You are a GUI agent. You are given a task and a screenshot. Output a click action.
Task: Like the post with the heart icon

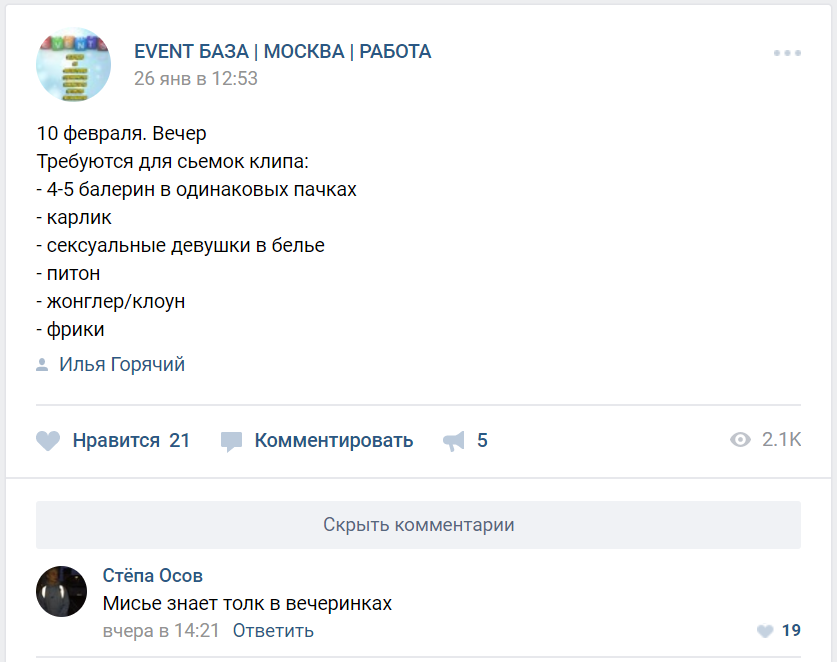(47, 439)
